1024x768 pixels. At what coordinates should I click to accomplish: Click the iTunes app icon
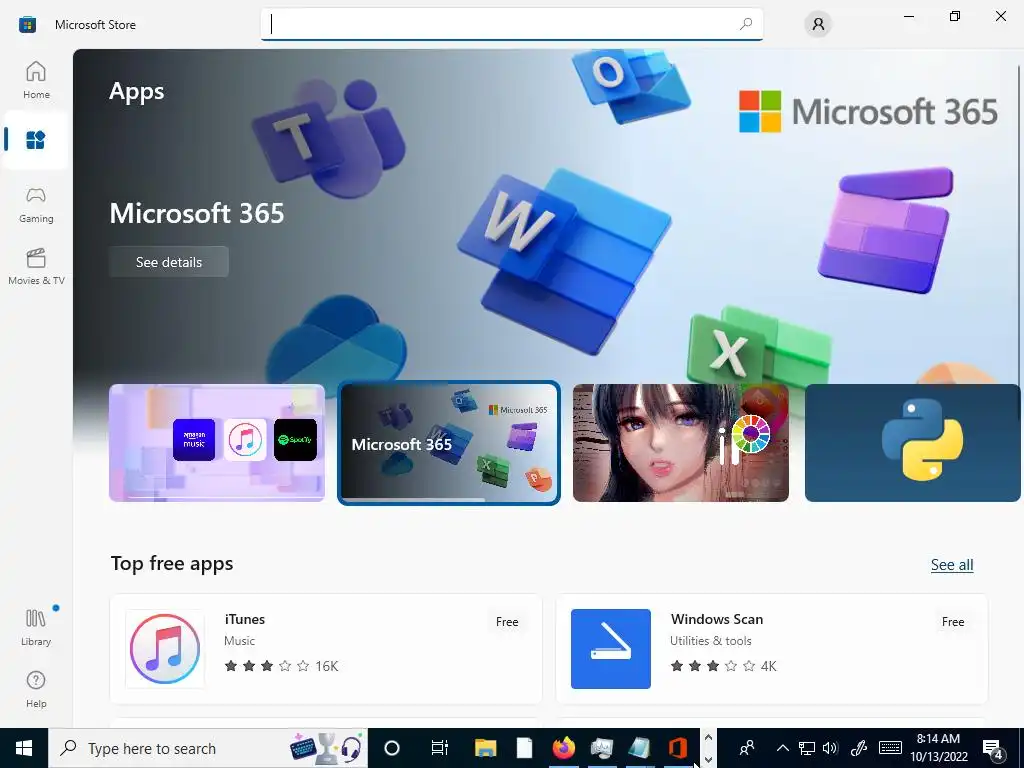click(x=165, y=648)
